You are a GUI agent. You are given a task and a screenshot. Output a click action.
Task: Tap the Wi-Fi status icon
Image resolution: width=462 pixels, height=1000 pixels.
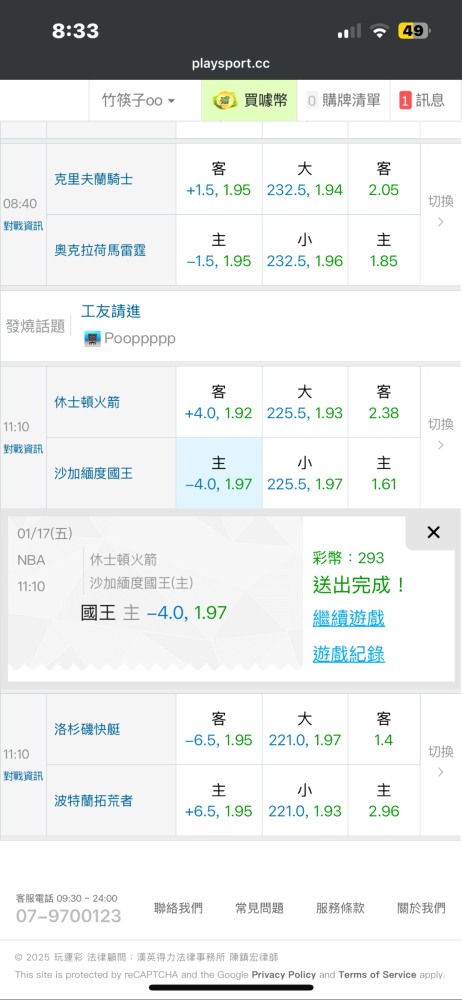click(x=379, y=31)
